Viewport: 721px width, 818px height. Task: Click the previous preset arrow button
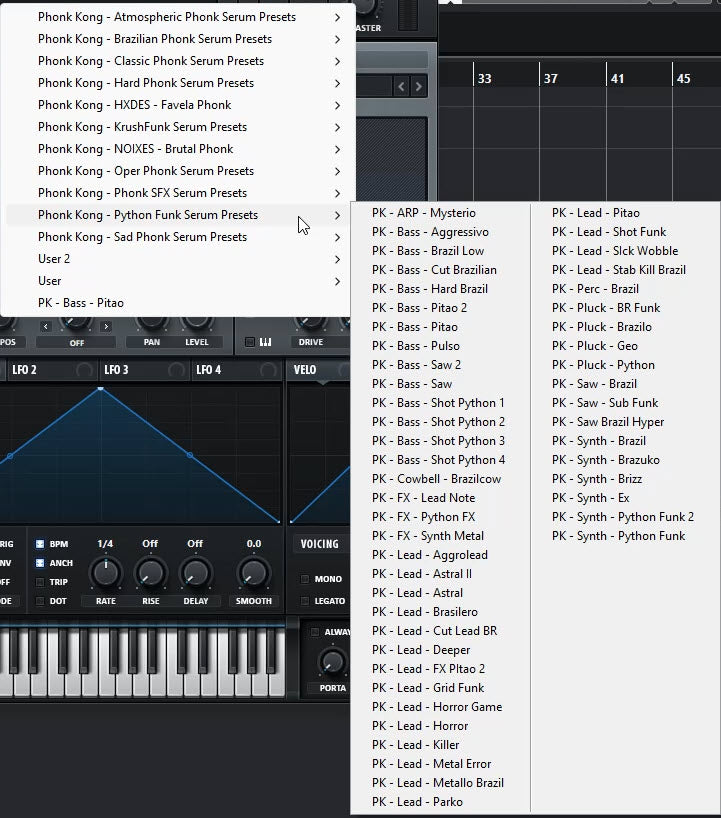click(x=402, y=87)
